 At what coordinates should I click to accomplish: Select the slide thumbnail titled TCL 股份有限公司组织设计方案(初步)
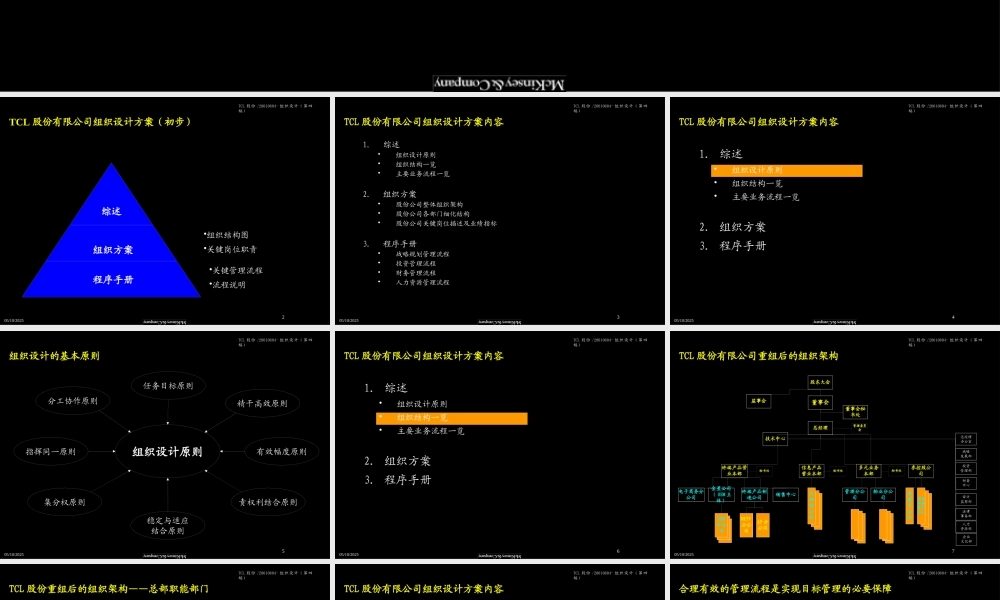point(165,210)
